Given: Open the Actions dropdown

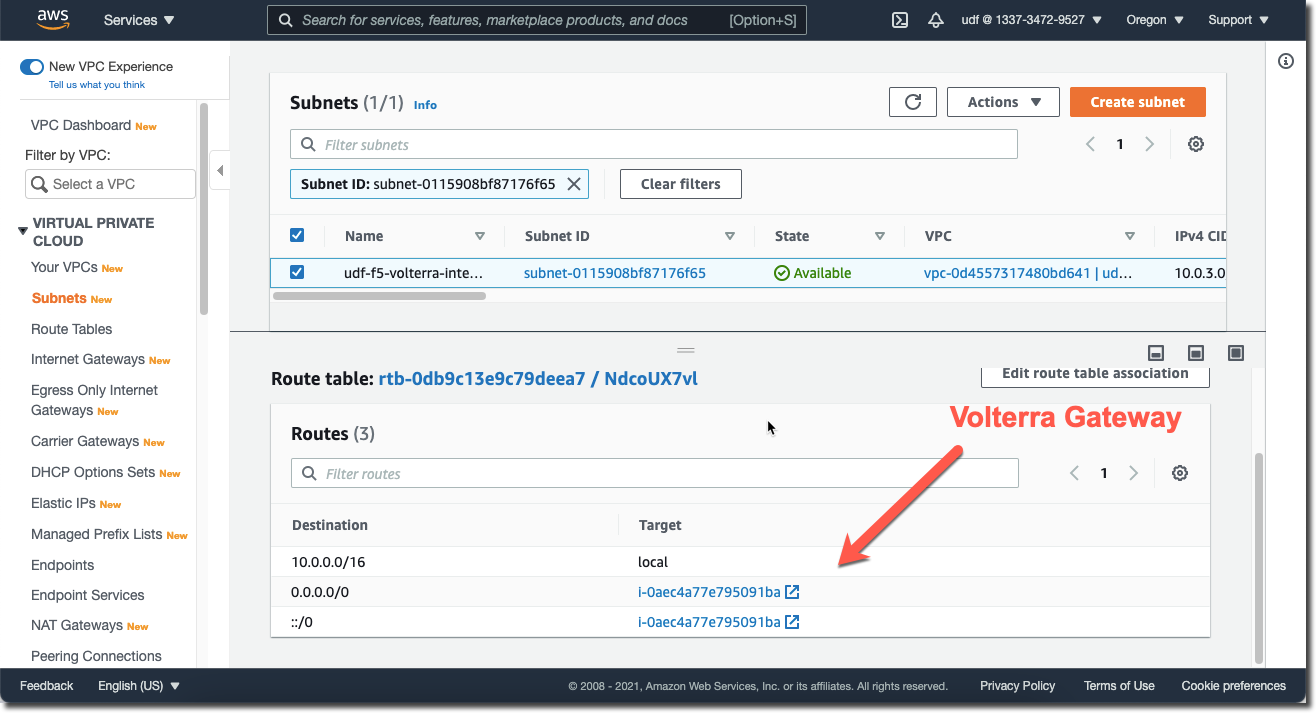Looking at the screenshot, I should coord(1004,102).
